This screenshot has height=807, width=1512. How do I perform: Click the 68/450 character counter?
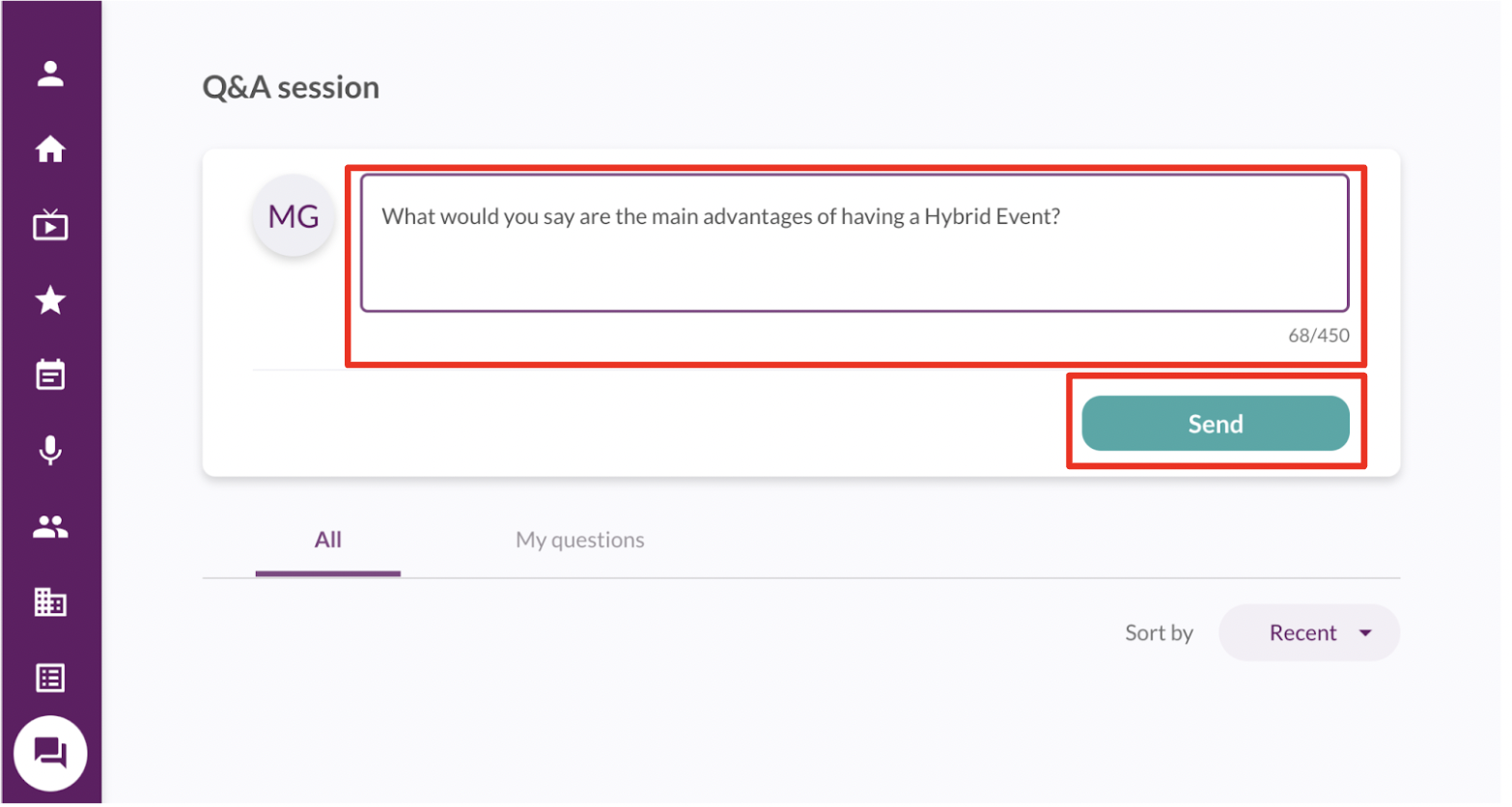click(x=1319, y=336)
